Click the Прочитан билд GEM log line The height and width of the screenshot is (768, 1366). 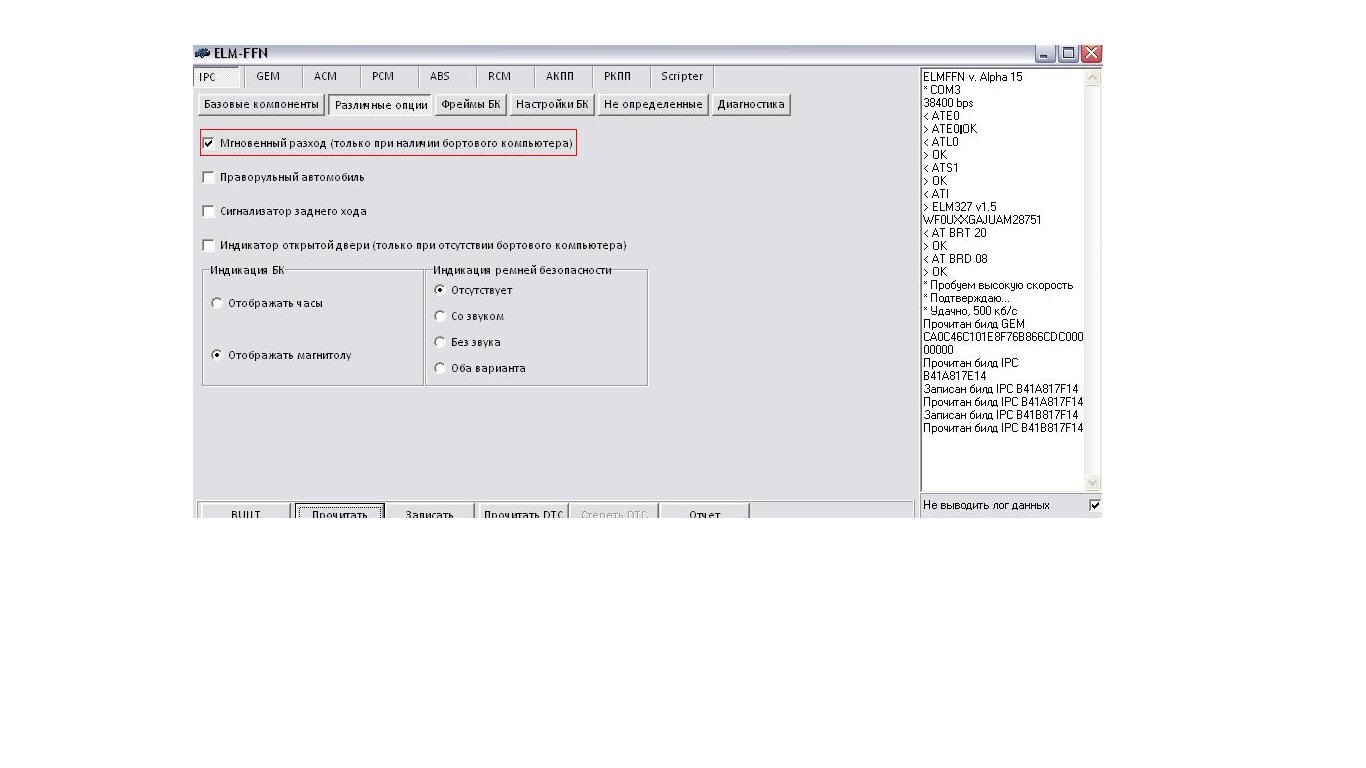coord(974,324)
